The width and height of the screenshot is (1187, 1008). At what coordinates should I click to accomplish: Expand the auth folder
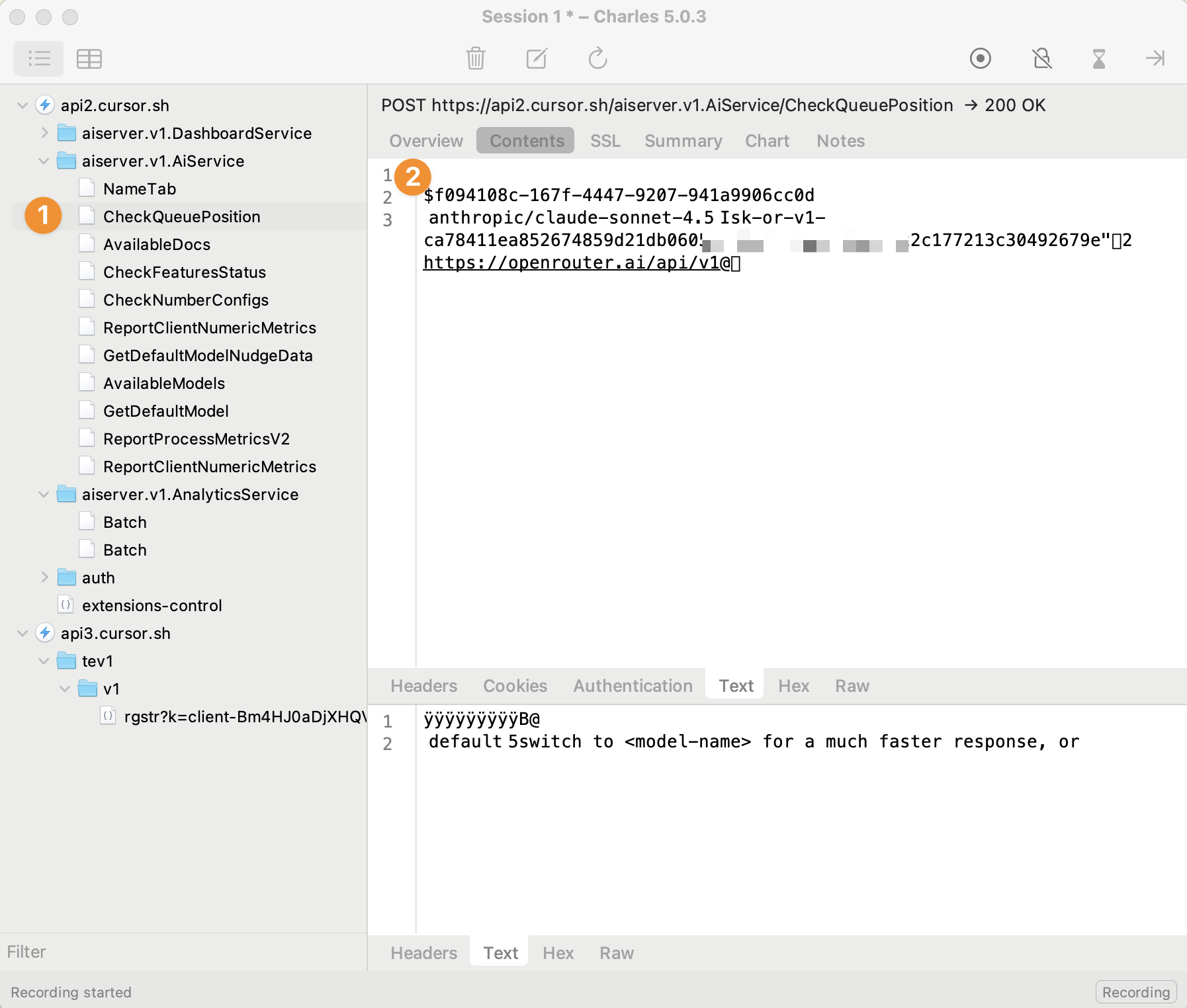click(44, 577)
